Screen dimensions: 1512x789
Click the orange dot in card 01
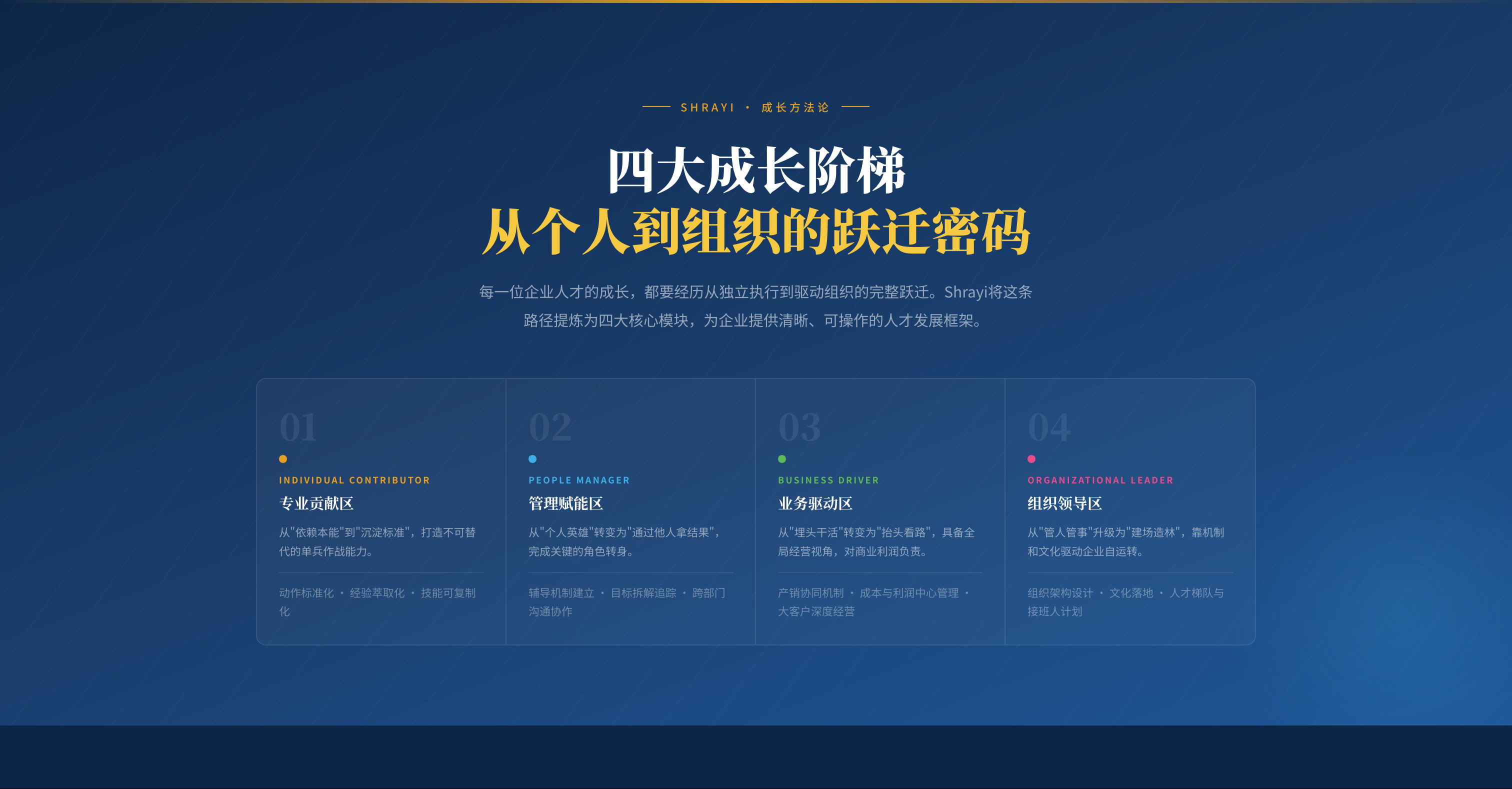point(283,459)
